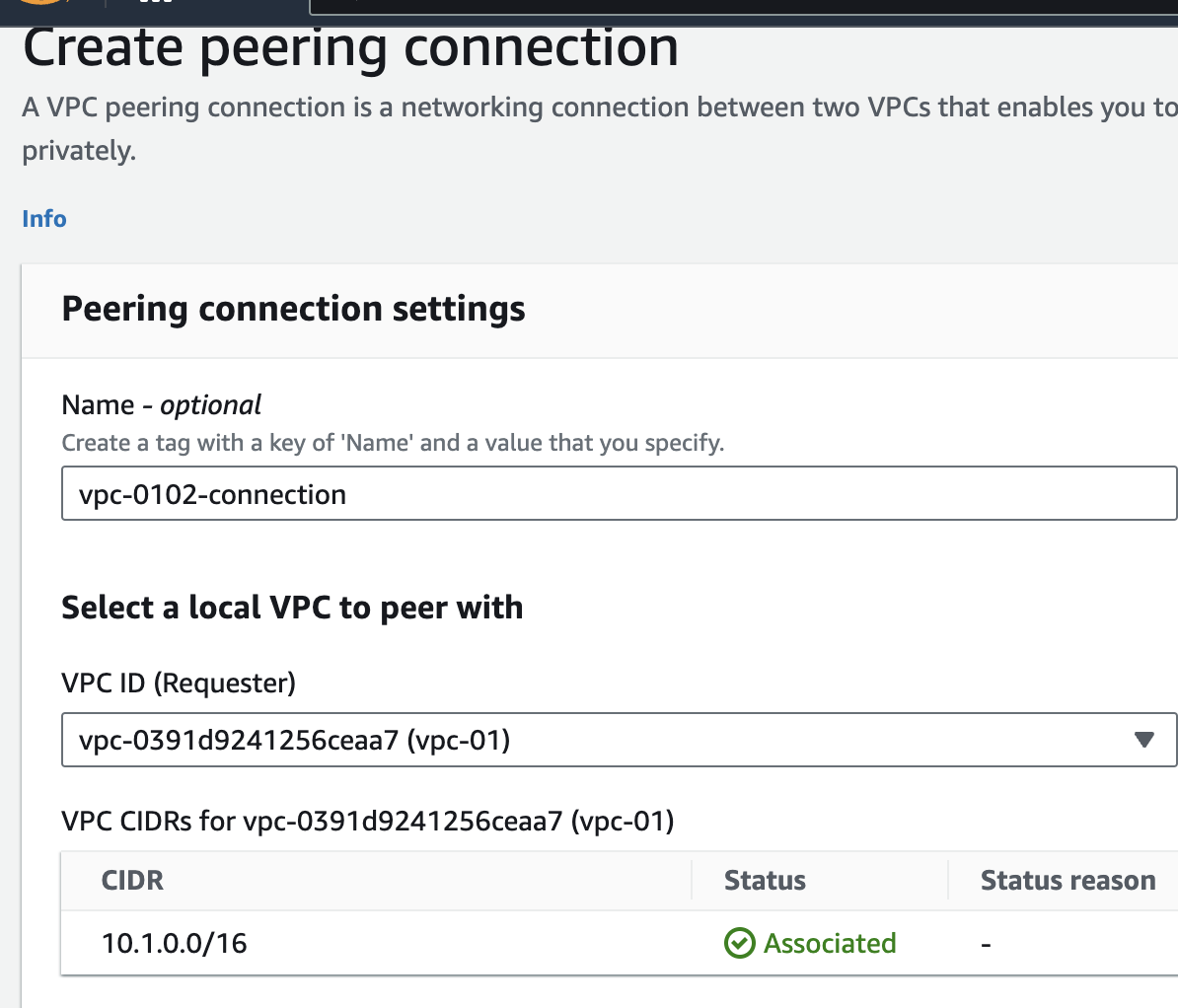Click the Associated status text

(x=830, y=944)
